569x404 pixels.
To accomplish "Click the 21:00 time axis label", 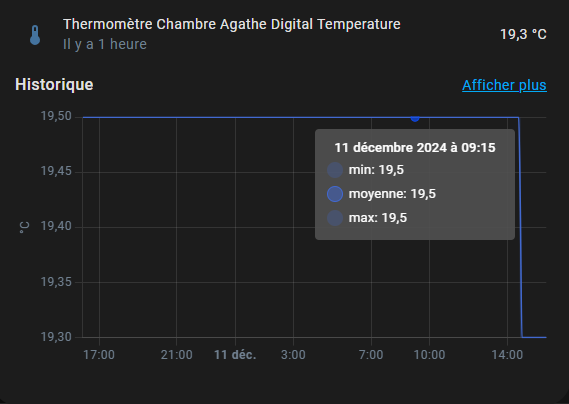I will pos(176,355).
